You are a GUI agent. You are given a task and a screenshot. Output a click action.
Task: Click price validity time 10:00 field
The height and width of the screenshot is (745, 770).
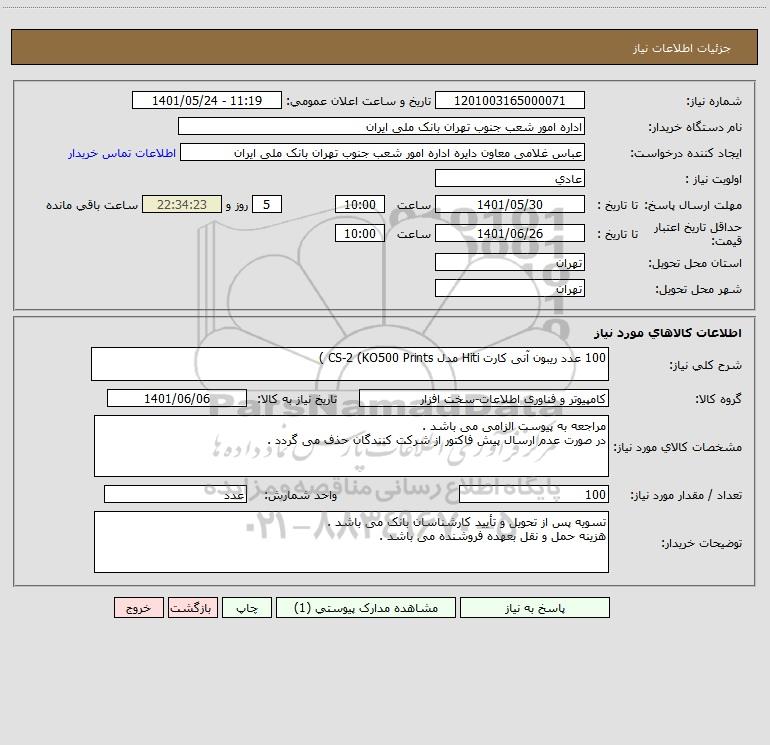click(359, 233)
